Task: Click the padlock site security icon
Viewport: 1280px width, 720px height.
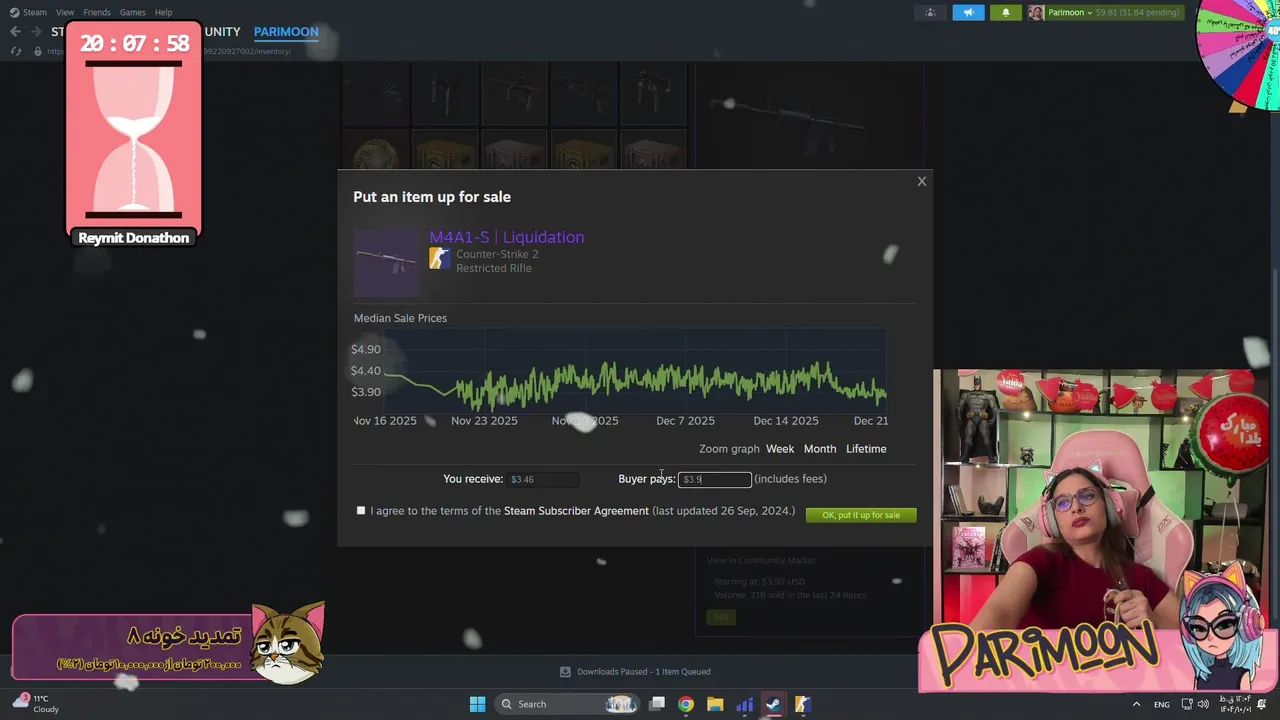Action: [38, 51]
